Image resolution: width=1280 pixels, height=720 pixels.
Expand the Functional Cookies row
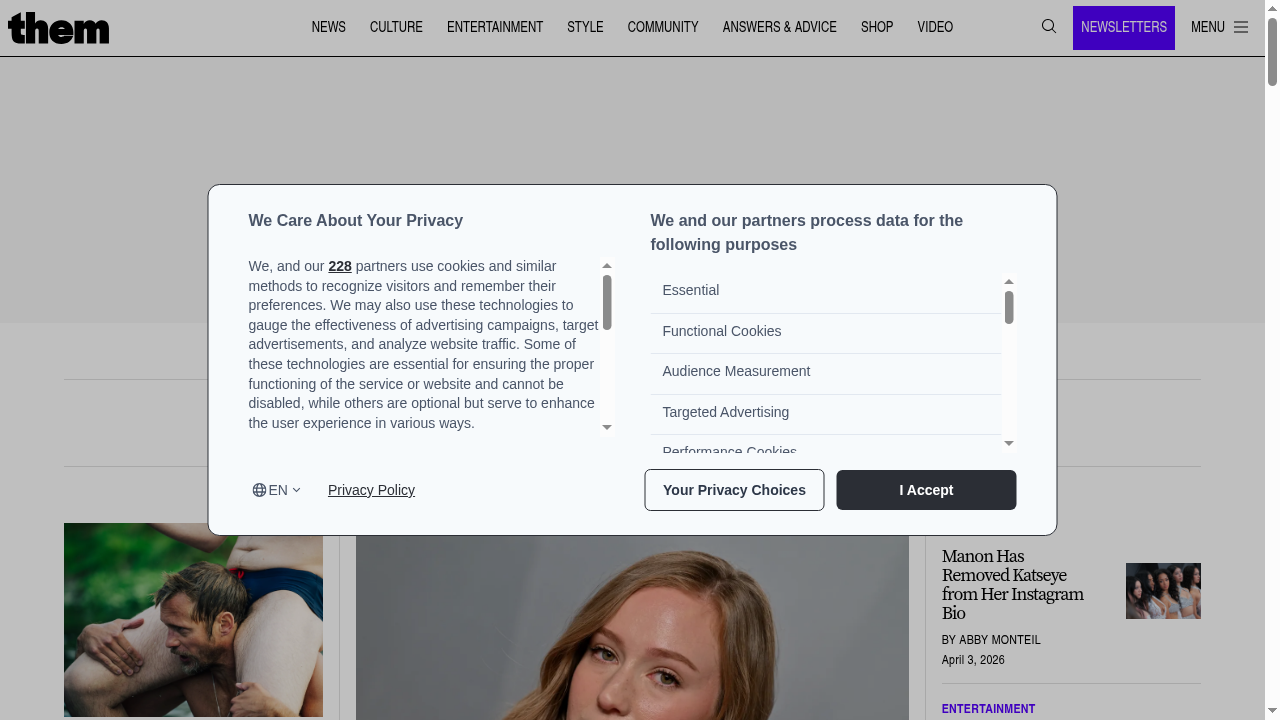[x=825, y=331]
